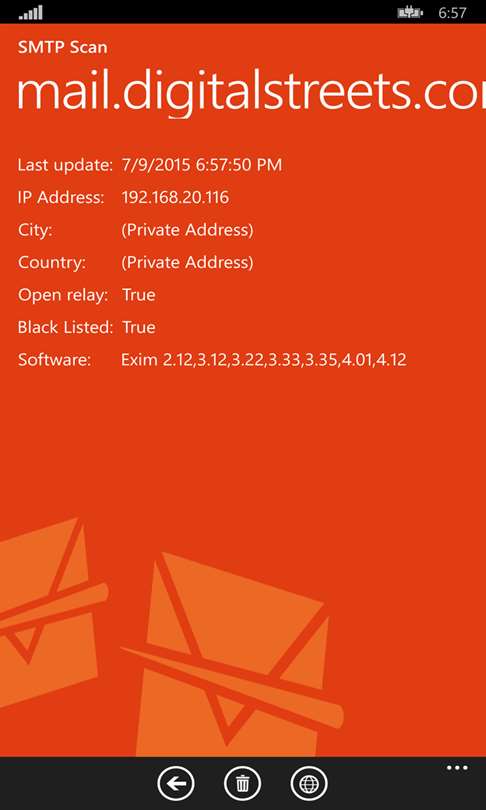Tap the Country Private Address value

tap(187, 262)
